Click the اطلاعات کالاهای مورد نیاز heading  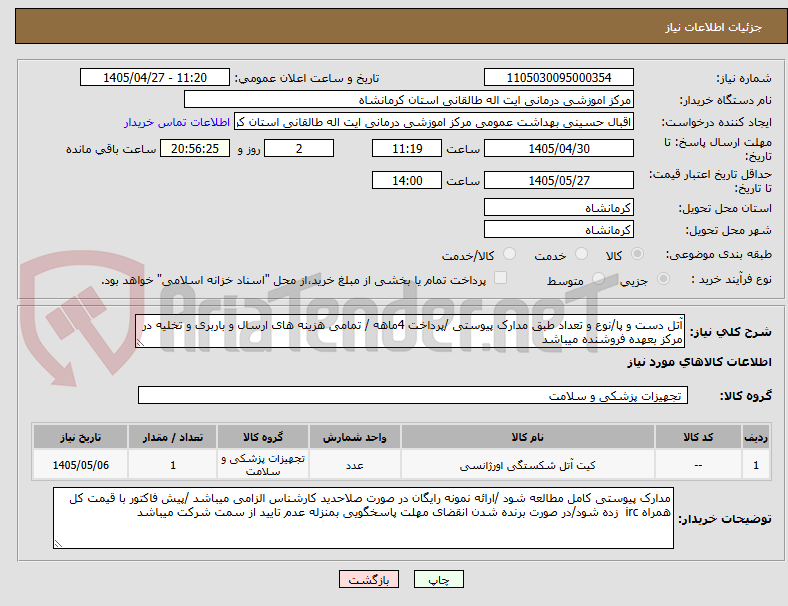click(699, 362)
